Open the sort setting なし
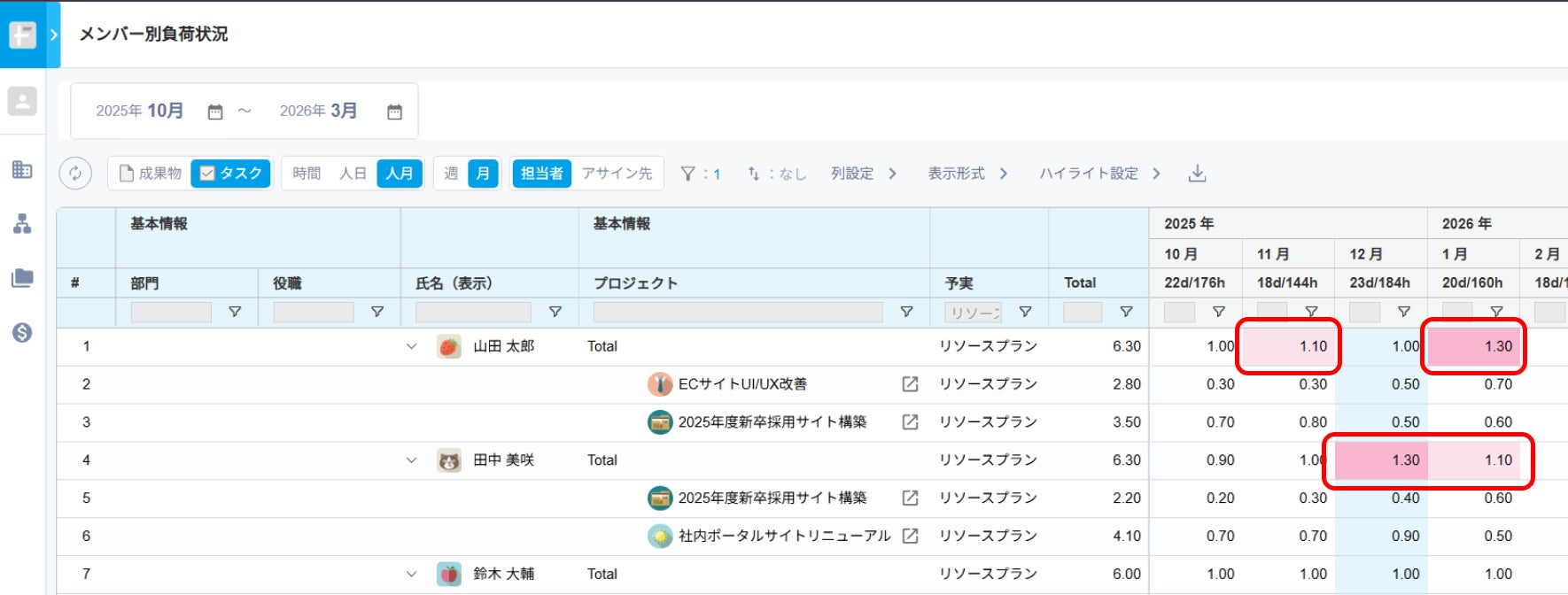 [x=776, y=174]
